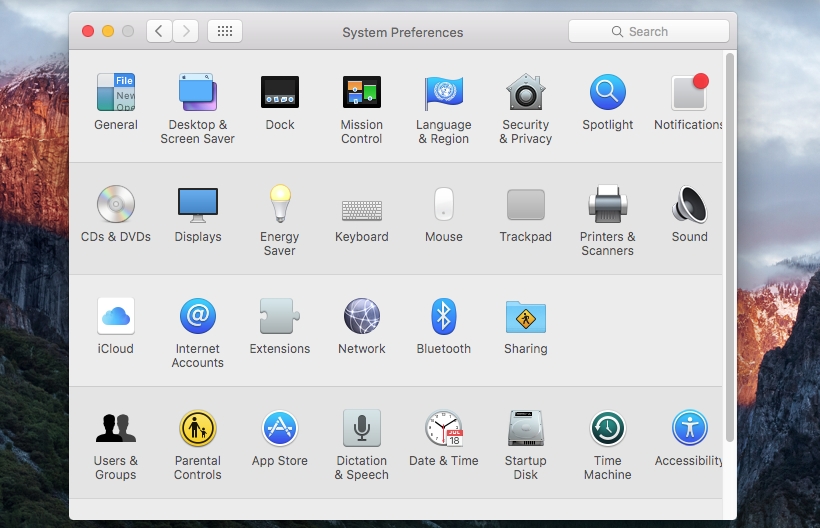Open the Displays preferences icon
This screenshot has height=528, width=820.
point(198,205)
